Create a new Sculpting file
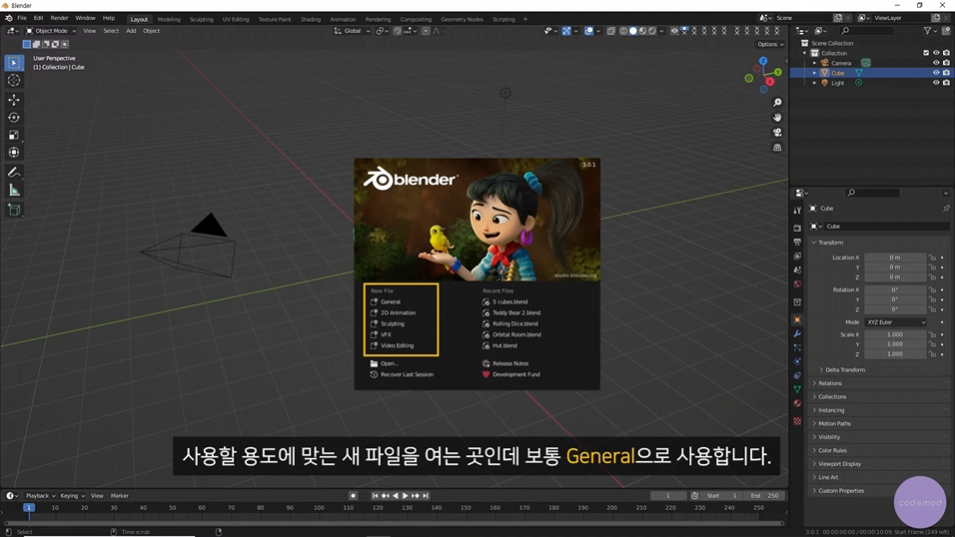This screenshot has height=537, width=955. coord(392,324)
